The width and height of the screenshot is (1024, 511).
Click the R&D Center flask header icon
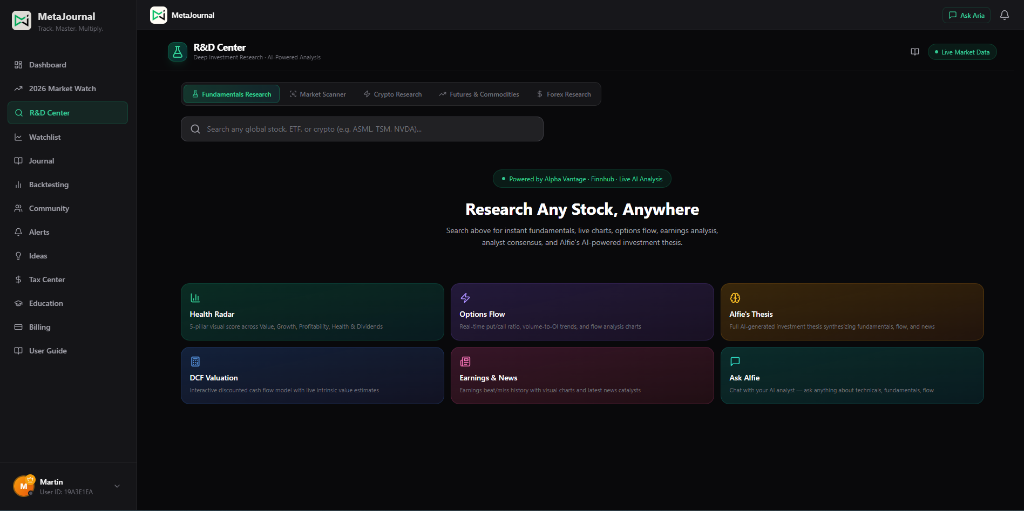(x=178, y=52)
